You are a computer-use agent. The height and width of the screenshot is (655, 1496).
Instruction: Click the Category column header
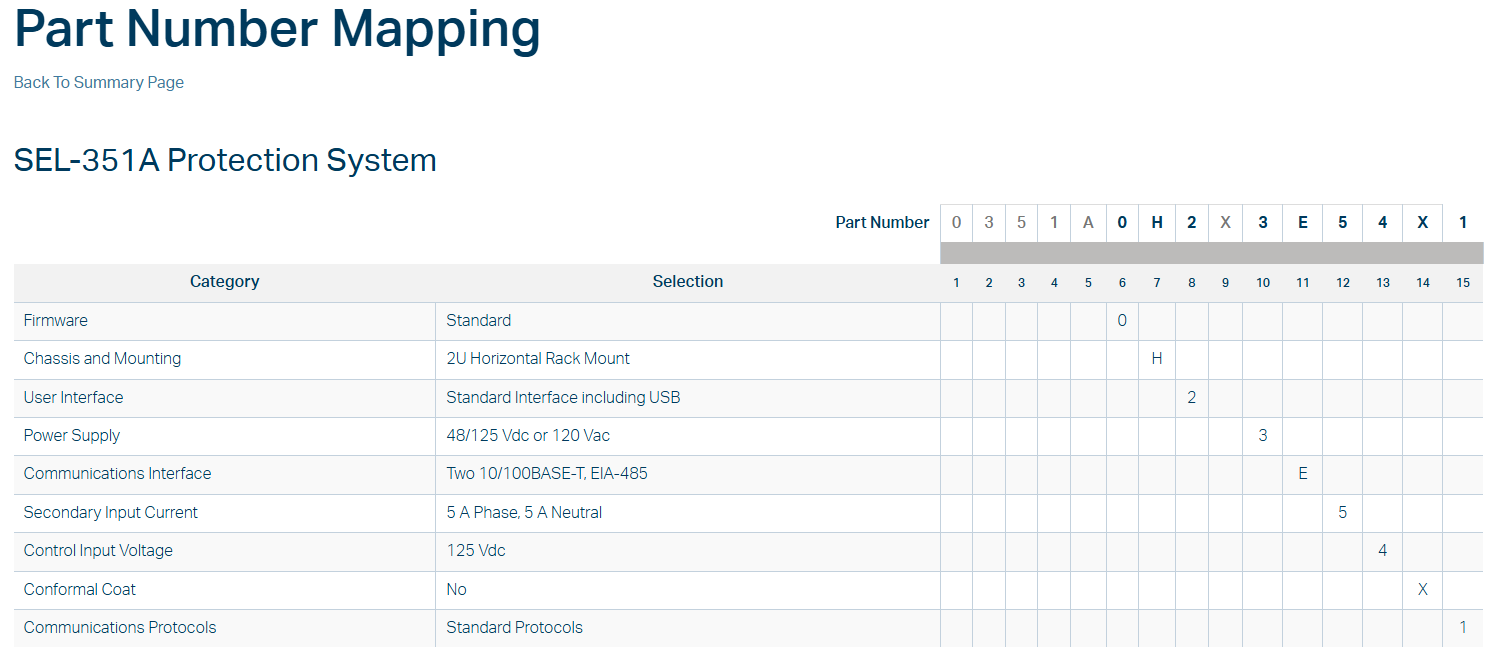pyautogui.click(x=225, y=282)
